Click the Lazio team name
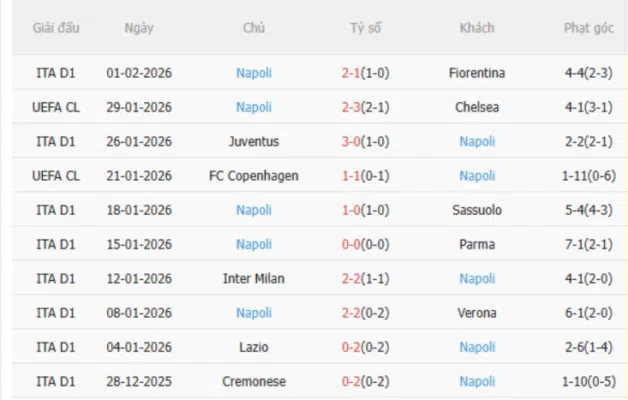This screenshot has height=400, width=628. [x=254, y=347]
